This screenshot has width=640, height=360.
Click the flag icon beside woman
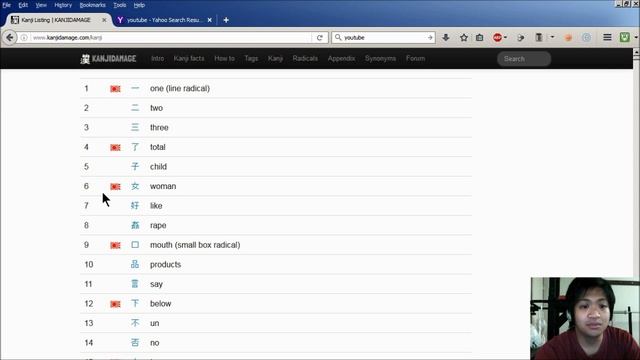115,187
